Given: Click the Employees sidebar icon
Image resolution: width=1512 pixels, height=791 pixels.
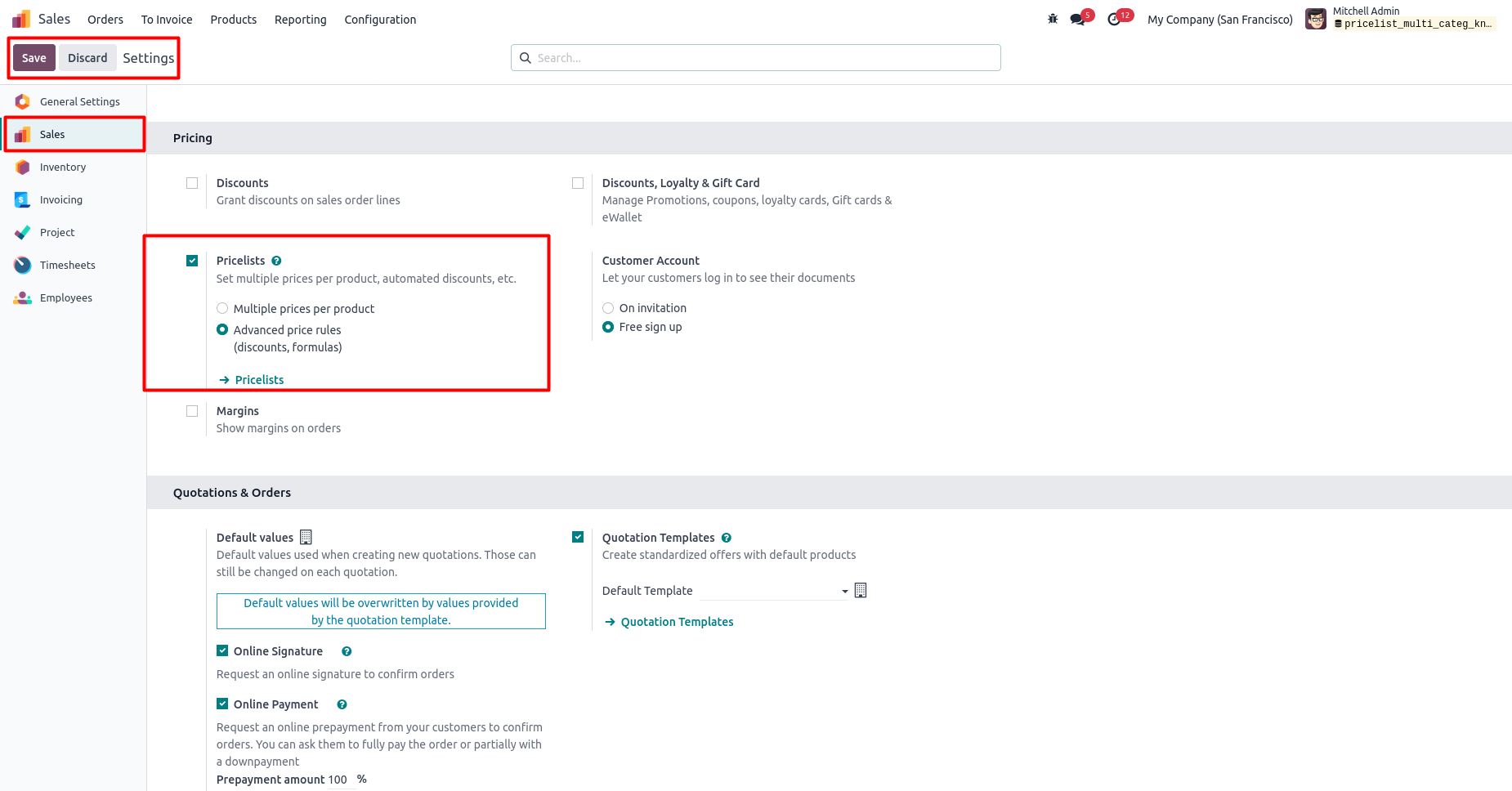Looking at the screenshot, I should [x=23, y=297].
